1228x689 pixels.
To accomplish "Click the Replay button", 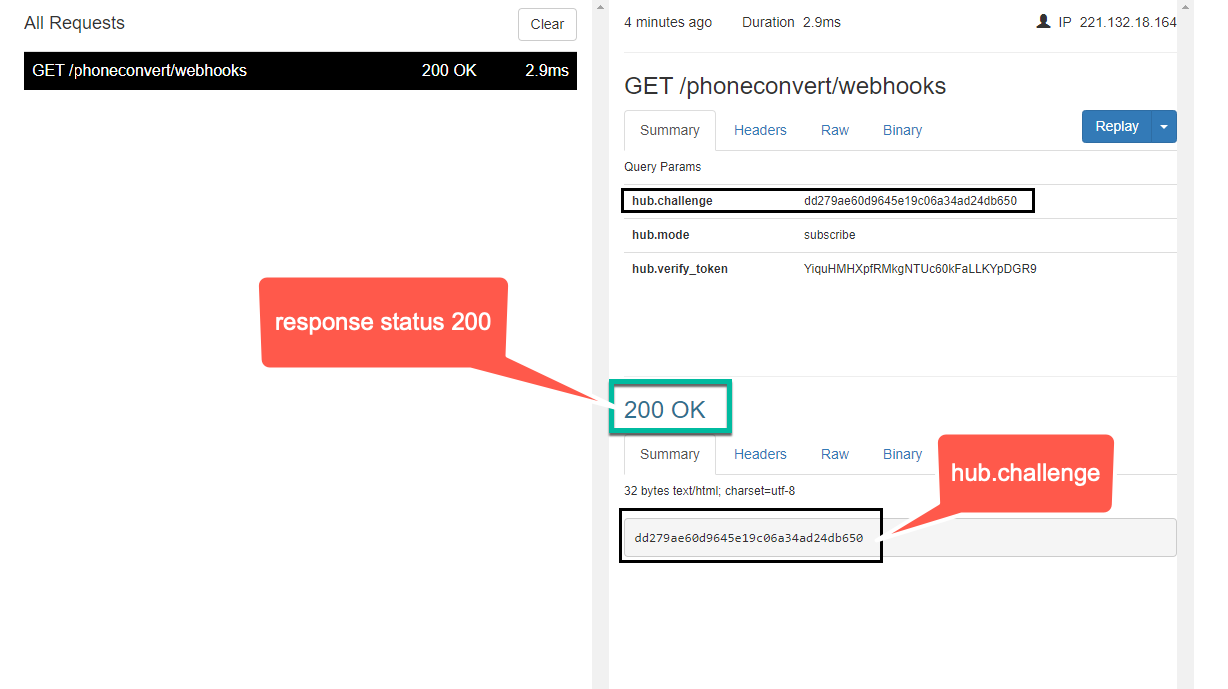I will coord(1116,126).
